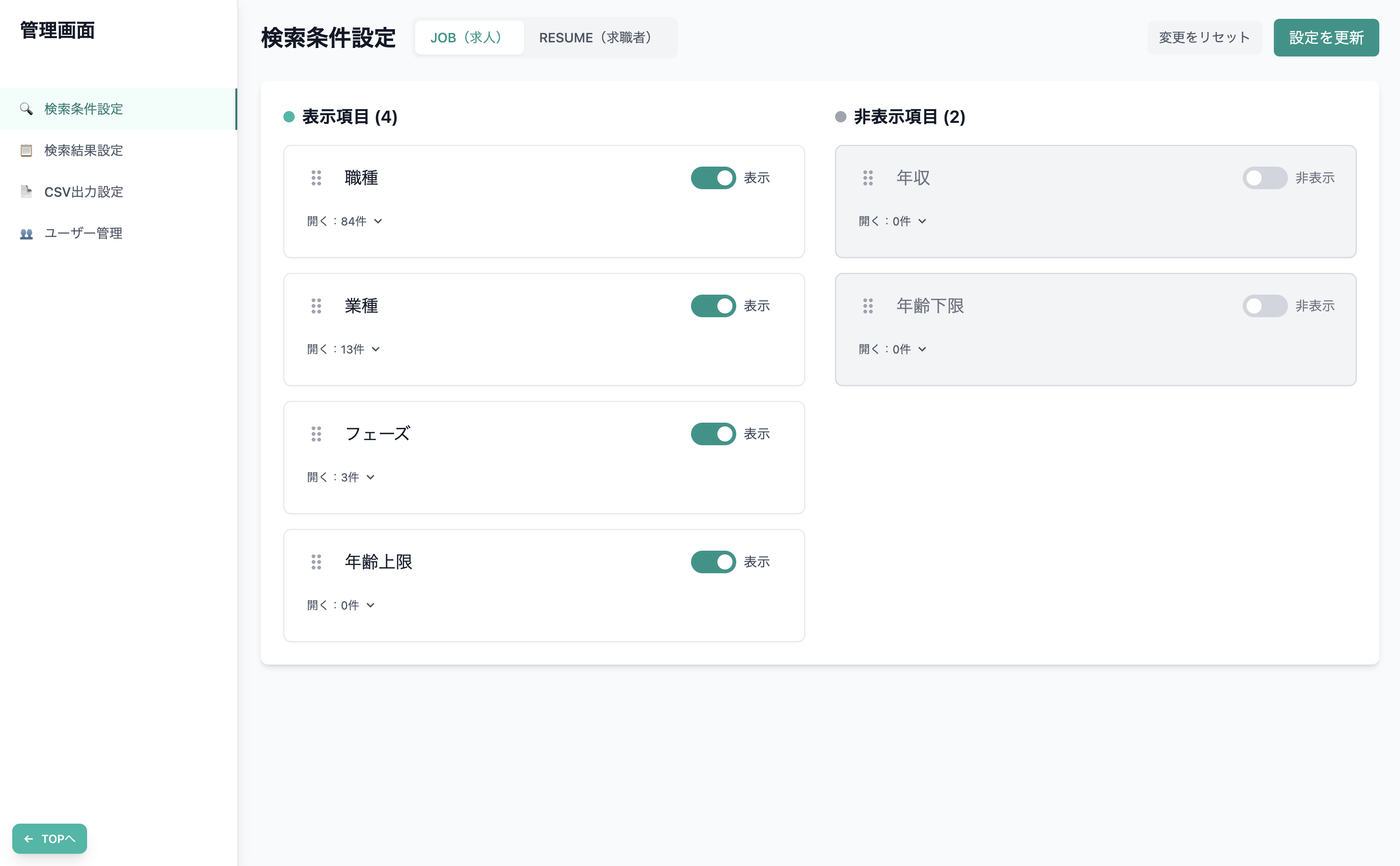Click the TOPへ button at bottom left
1400x866 pixels.
pos(49,838)
